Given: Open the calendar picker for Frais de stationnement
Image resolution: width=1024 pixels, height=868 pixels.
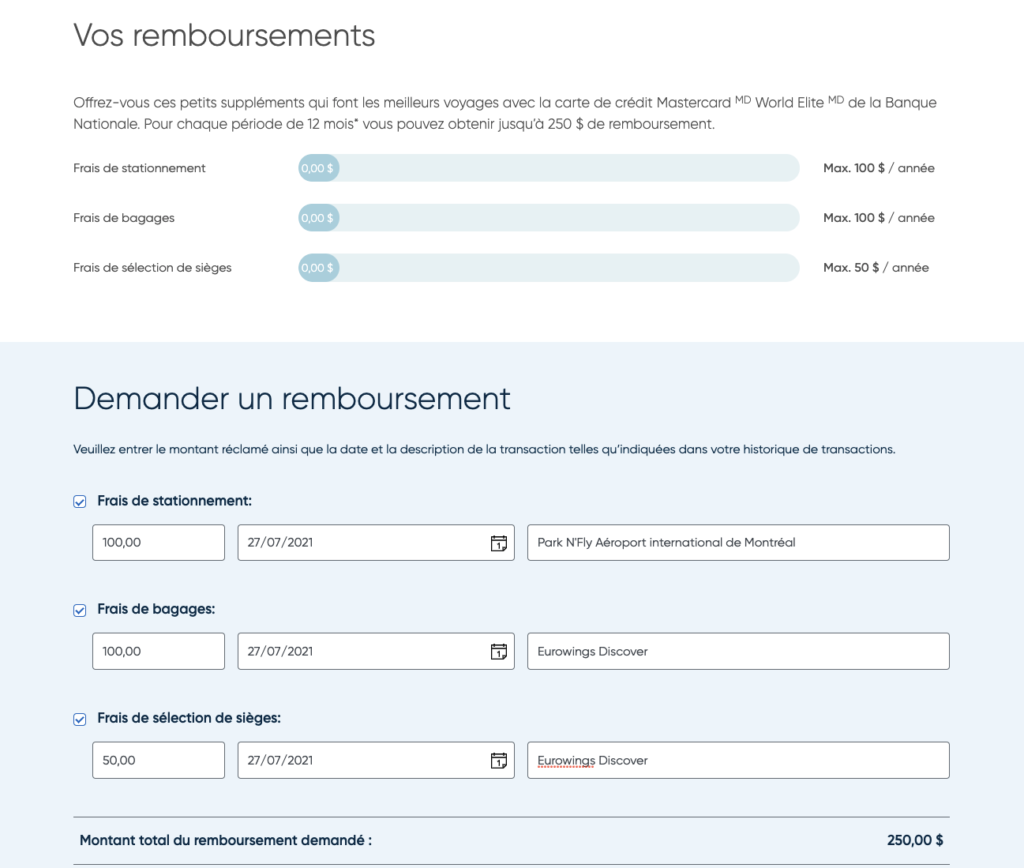Looking at the screenshot, I should [499, 542].
